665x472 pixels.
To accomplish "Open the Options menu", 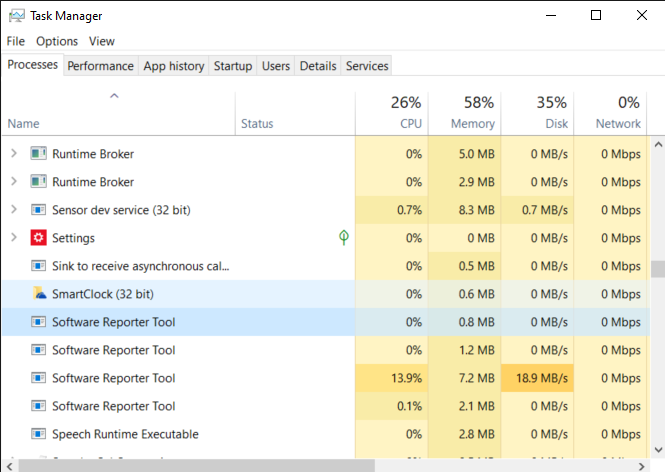I will (x=57, y=41).
